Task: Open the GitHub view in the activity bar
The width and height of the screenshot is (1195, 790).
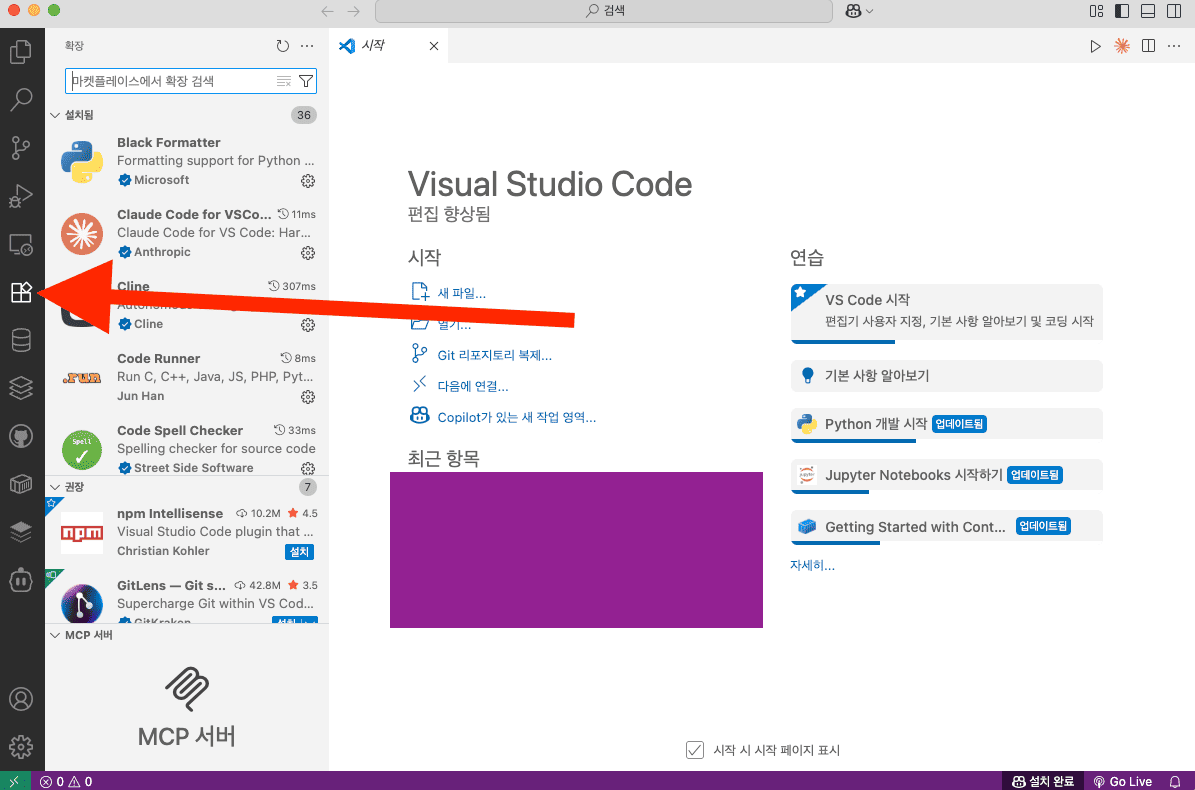Action: pyautogui.click(x=21, y=437)
